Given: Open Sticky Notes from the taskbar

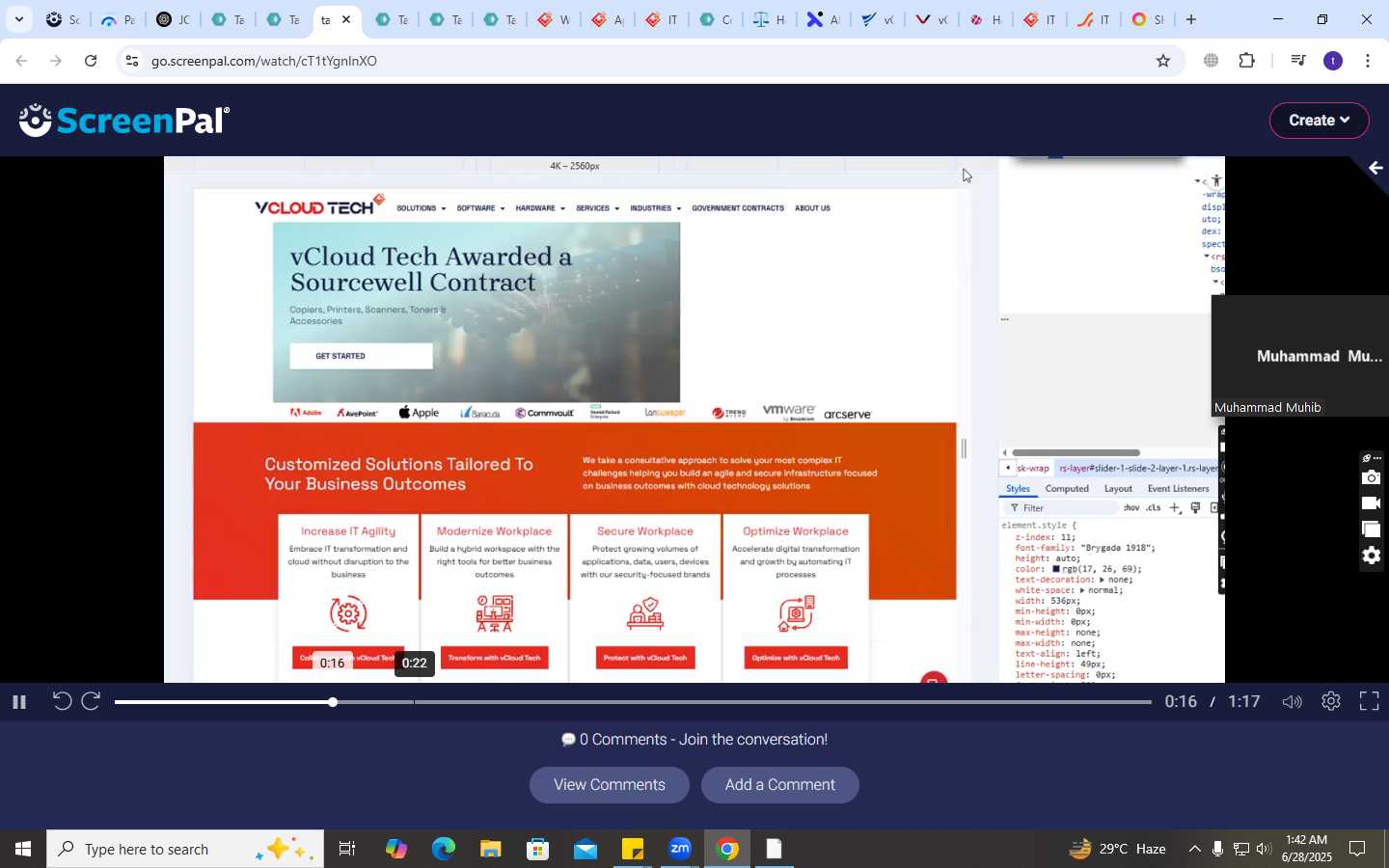Looking at the screenshot, I should (x=633, y=850).
